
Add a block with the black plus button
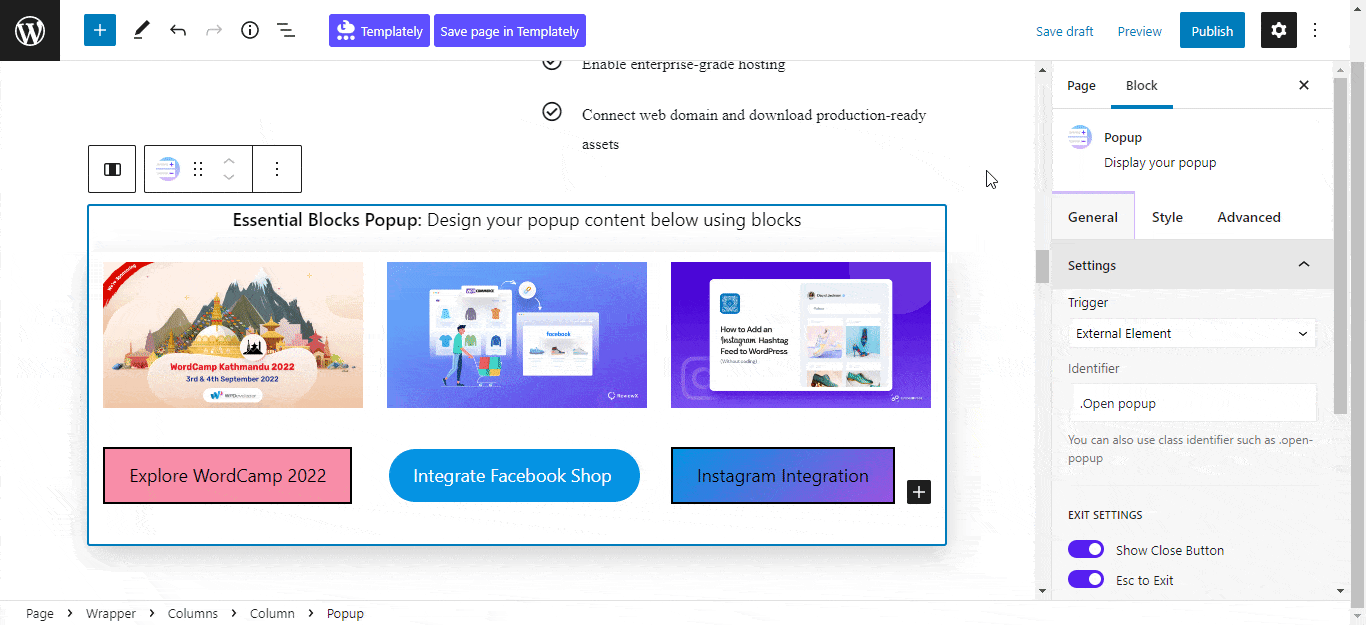[x=919, y=491]
